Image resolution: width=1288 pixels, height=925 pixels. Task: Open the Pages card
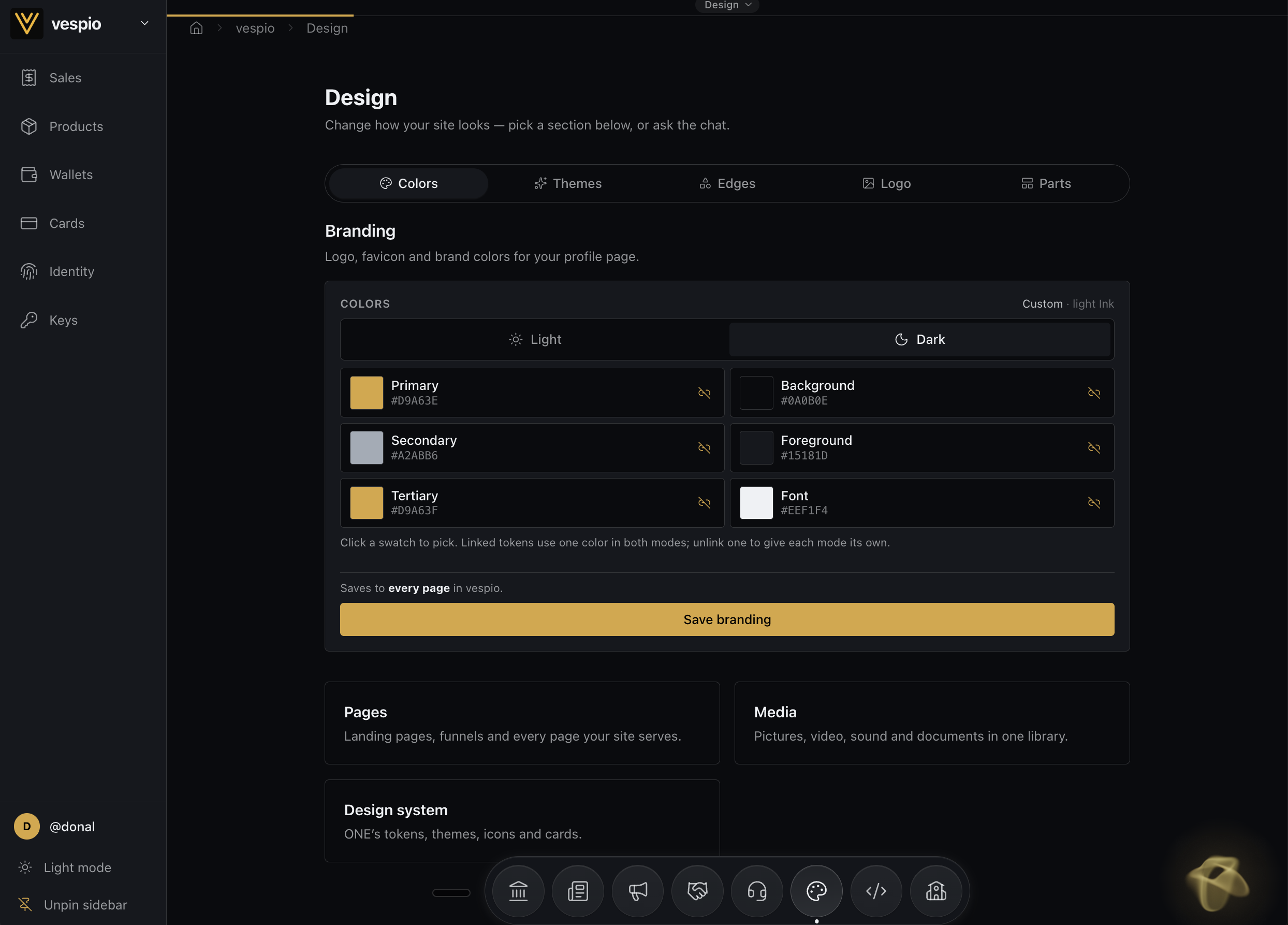(x=522, y=722)
